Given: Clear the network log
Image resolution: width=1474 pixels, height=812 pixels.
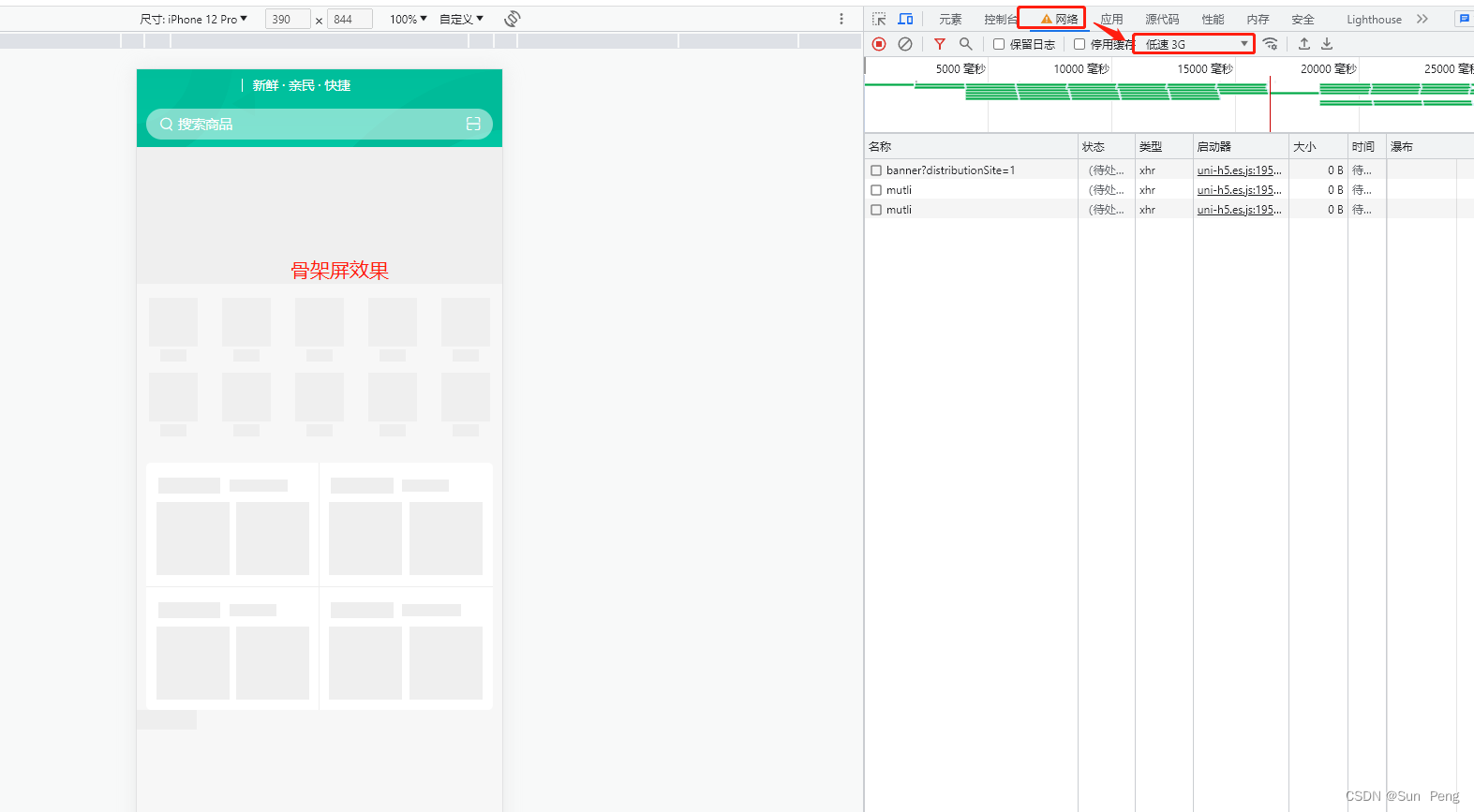Looking at the screenshot, I should coord(905,44).
